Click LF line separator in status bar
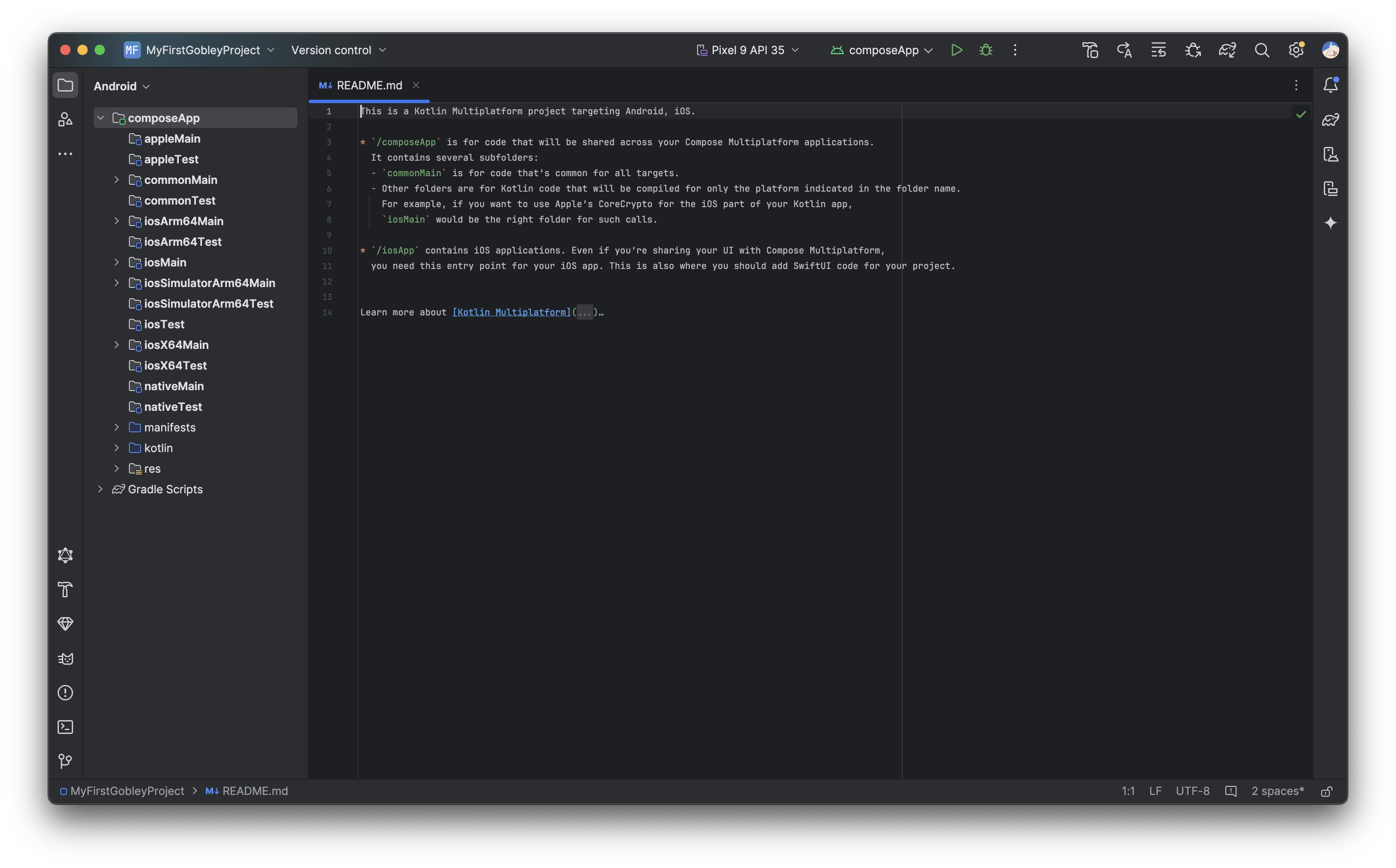Screen dimensions: 1396x868 tap(1155, 791)
